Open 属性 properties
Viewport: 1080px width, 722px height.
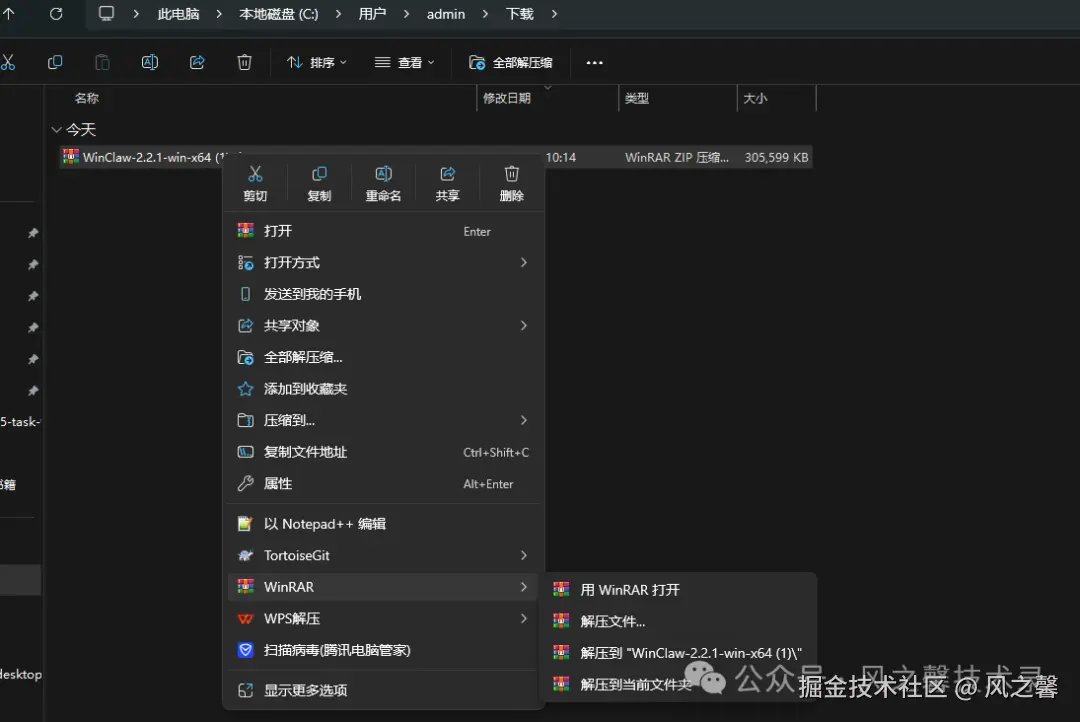tap(383, 484)
